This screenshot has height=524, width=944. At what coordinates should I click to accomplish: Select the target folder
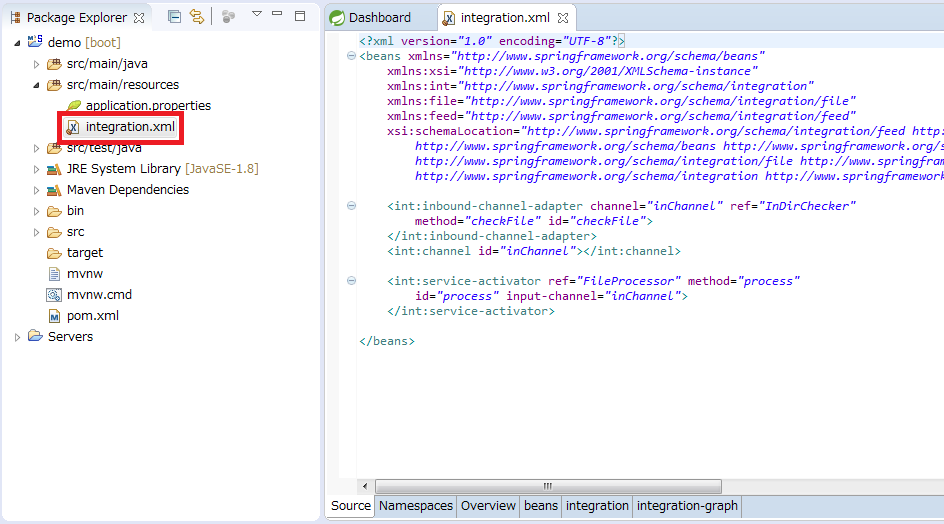(85, 253)
